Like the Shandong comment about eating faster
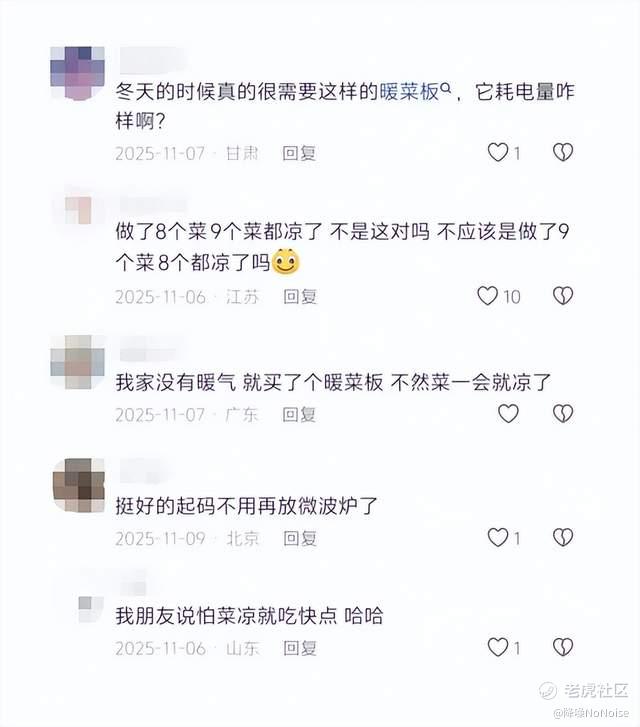Viewport: 640px width, 727px height. [498, 647]
